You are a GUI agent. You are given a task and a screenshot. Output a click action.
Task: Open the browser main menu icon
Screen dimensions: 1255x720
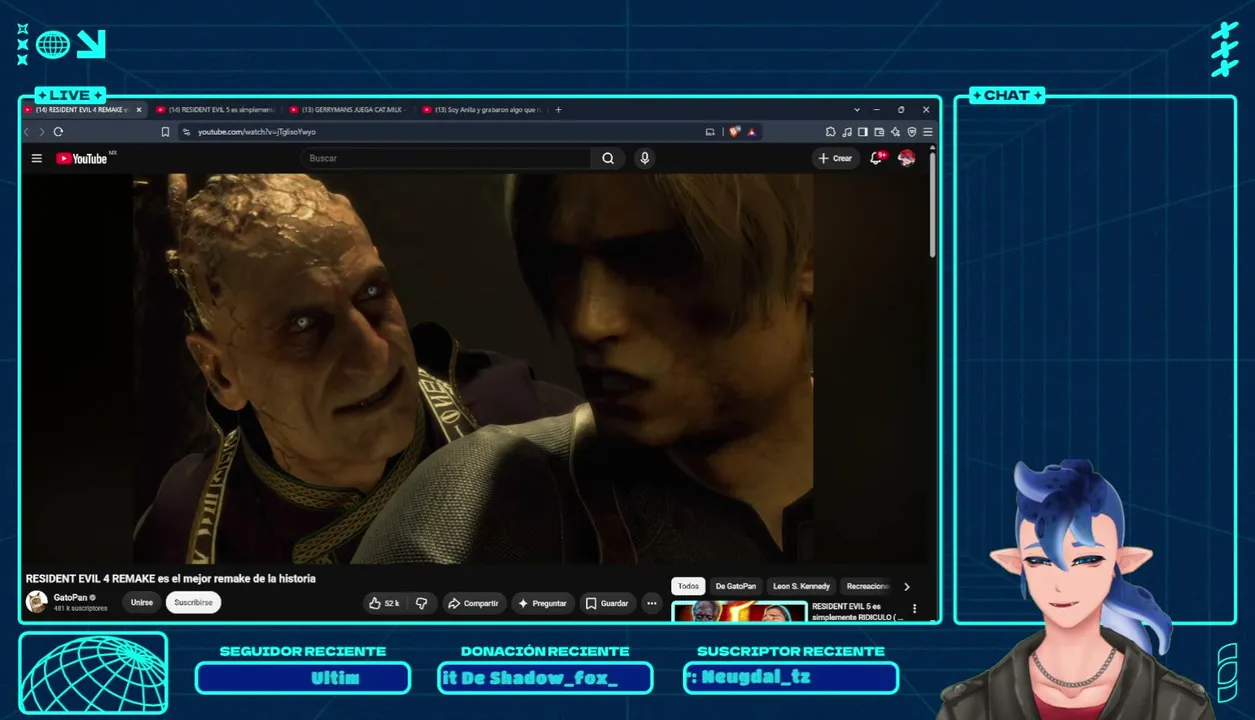tap(927, 131)
